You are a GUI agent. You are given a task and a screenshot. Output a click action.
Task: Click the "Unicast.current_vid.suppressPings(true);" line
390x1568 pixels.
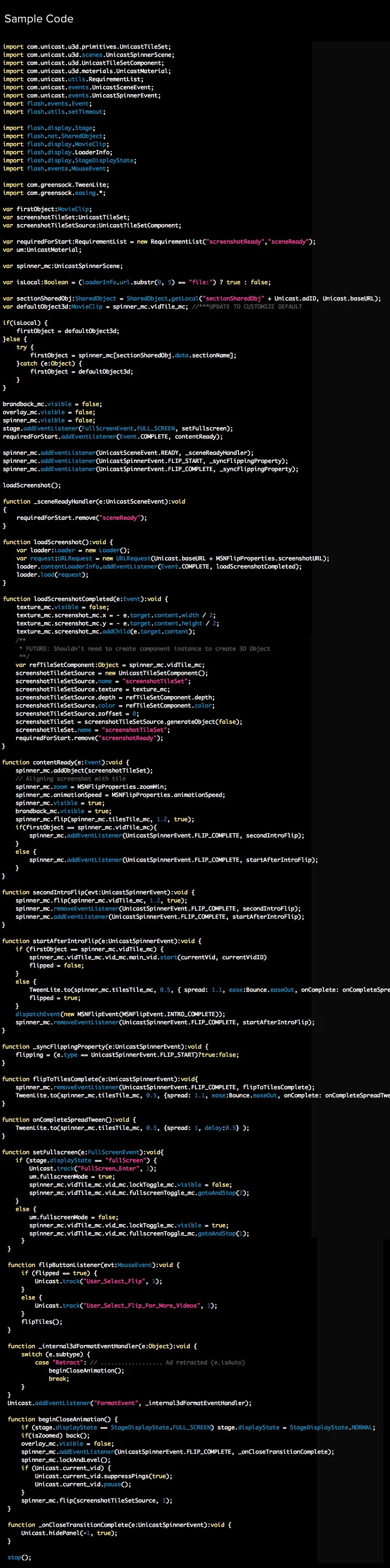tap(104, 1477)
